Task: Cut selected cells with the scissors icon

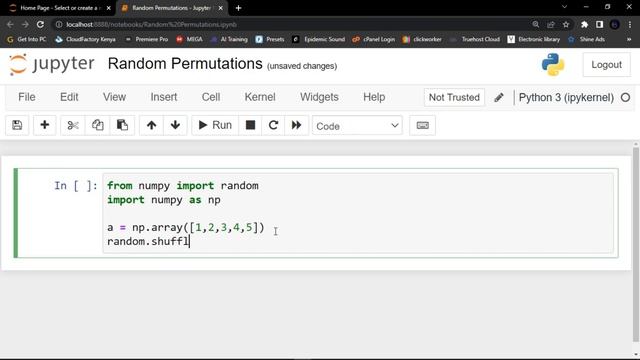Action: tap(73, 125)
